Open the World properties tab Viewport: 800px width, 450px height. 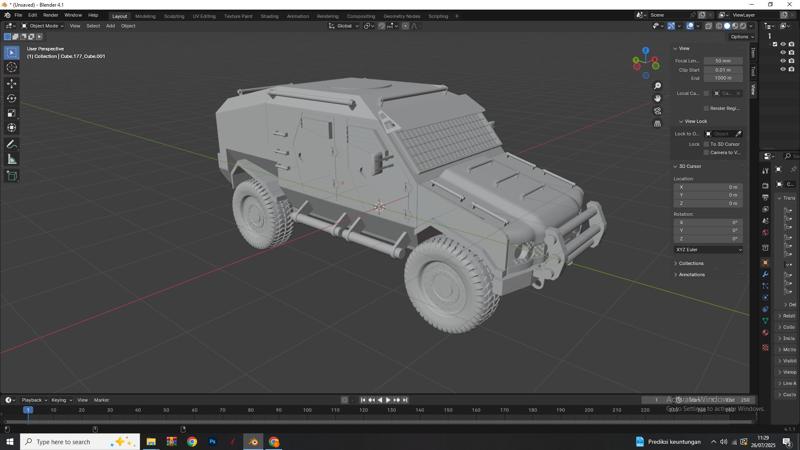coord(765,233)
